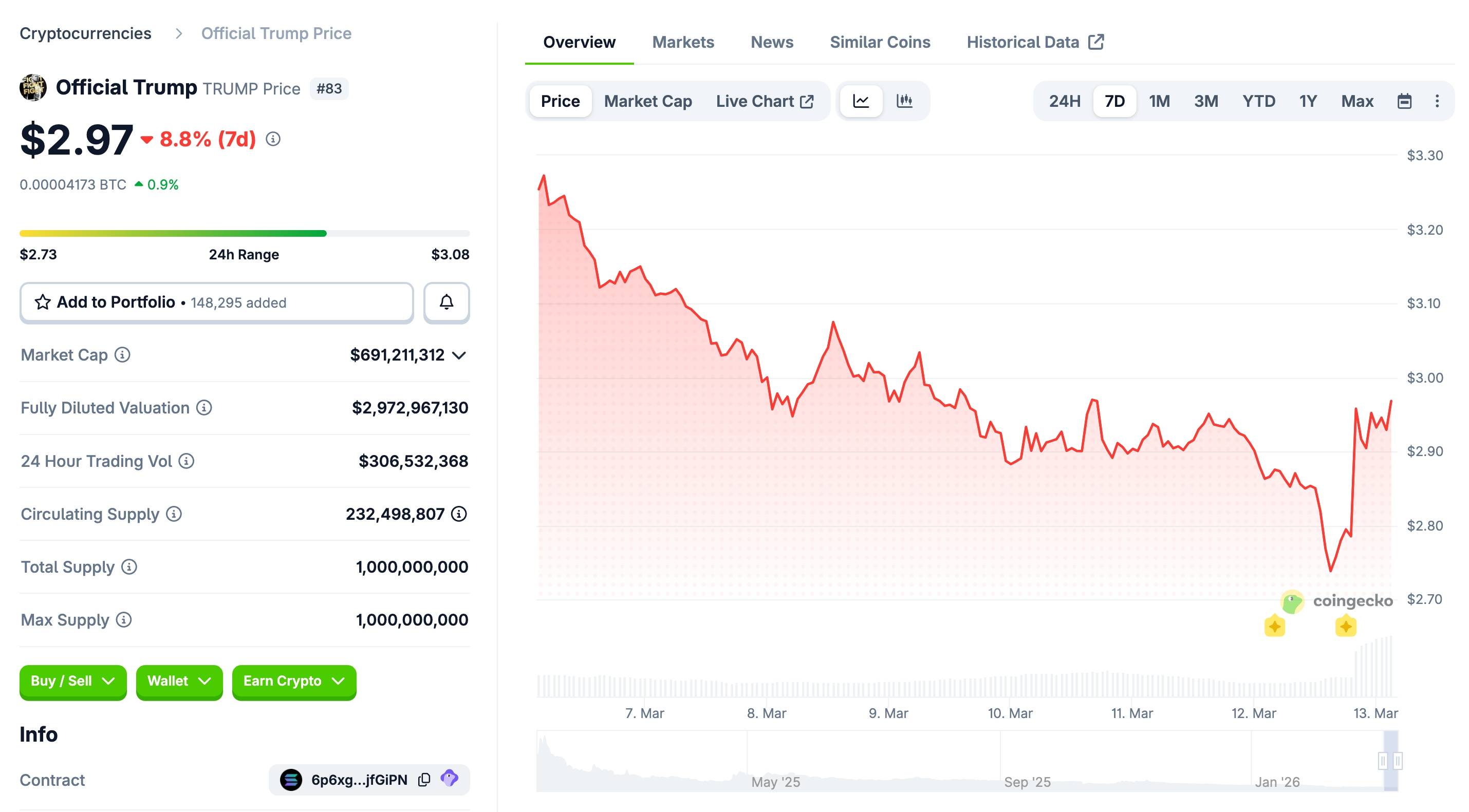Select the line chart icon
Screen dimensions: 1469x812
pyautogui.click(x=861, y=101)
